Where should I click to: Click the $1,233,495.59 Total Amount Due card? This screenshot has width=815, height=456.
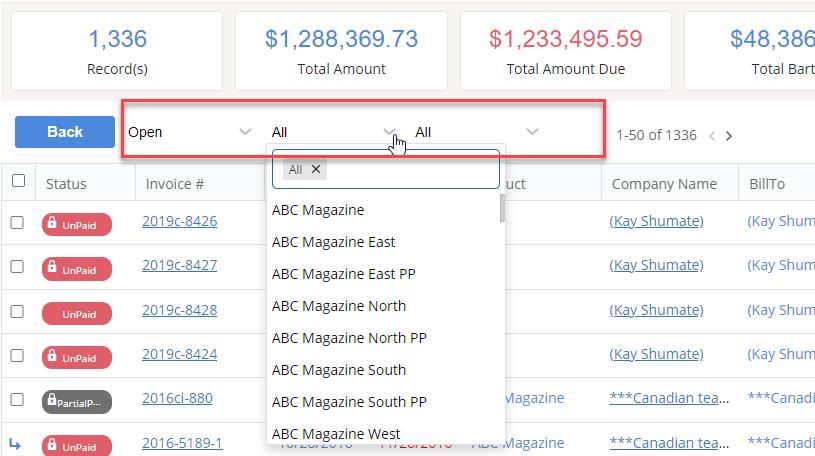[x=566, y=51]
